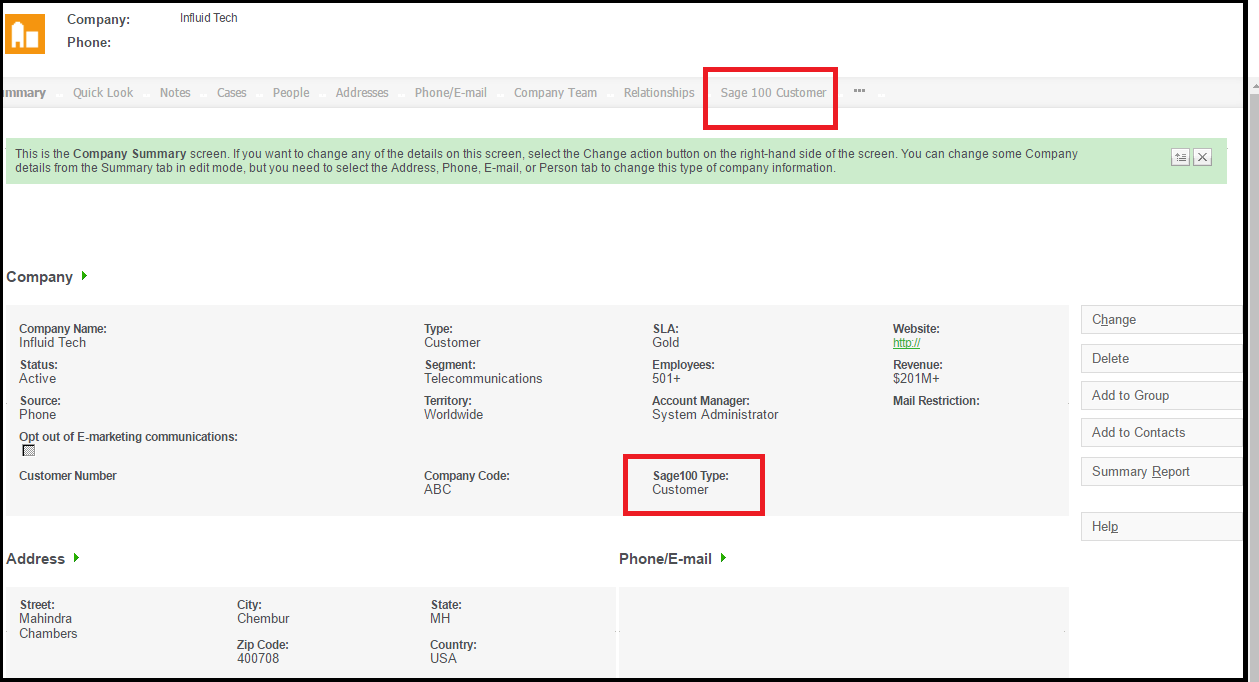
Task: Open the Quick Look tab
Action: click(103, 93)
